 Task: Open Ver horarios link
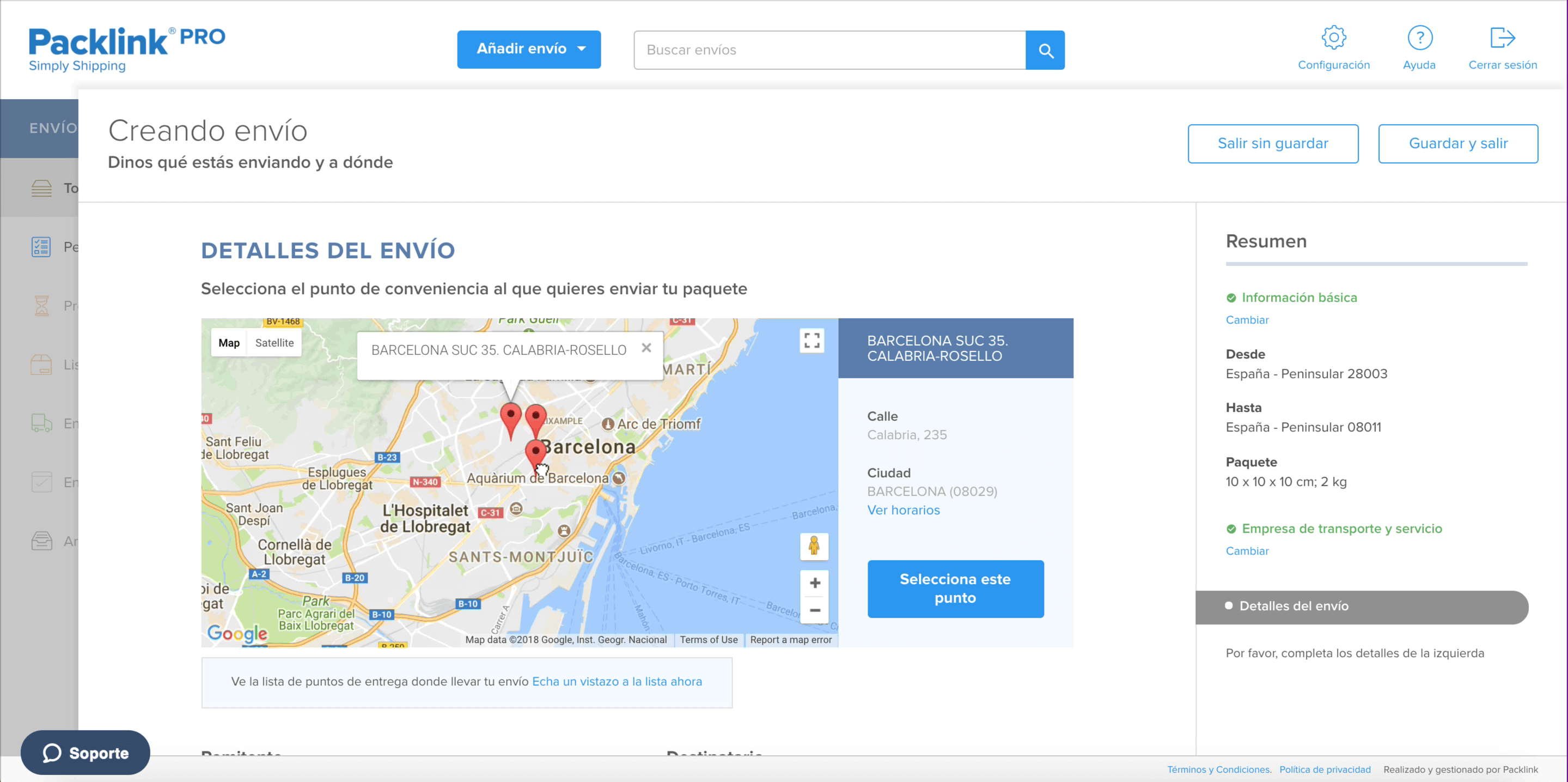(x=904, y=511)
